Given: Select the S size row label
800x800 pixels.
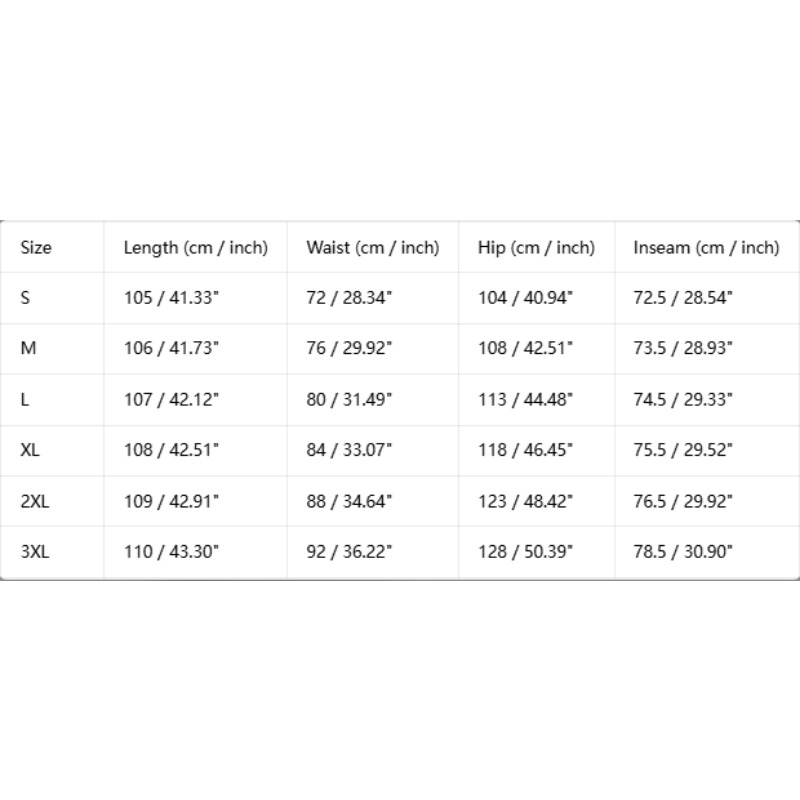Looking at the screenshot, I should click(25, 297).
